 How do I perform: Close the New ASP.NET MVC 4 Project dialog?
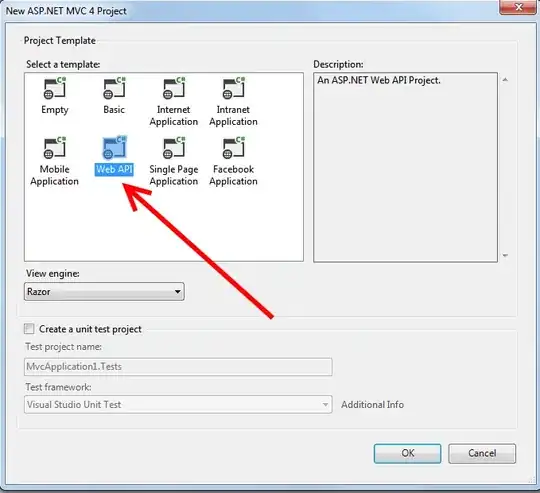coord(519,7)
